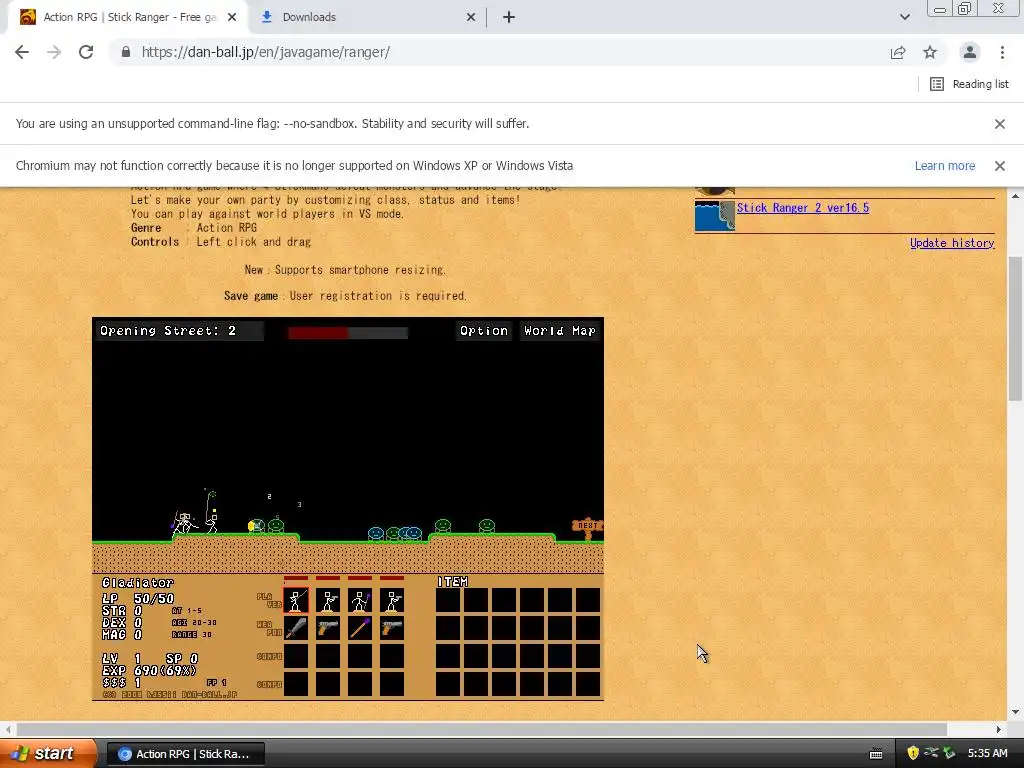Image resolution: width=1024 pixels, height=768 pixels.
Task: Reload the current page
Action: point(86,52)
